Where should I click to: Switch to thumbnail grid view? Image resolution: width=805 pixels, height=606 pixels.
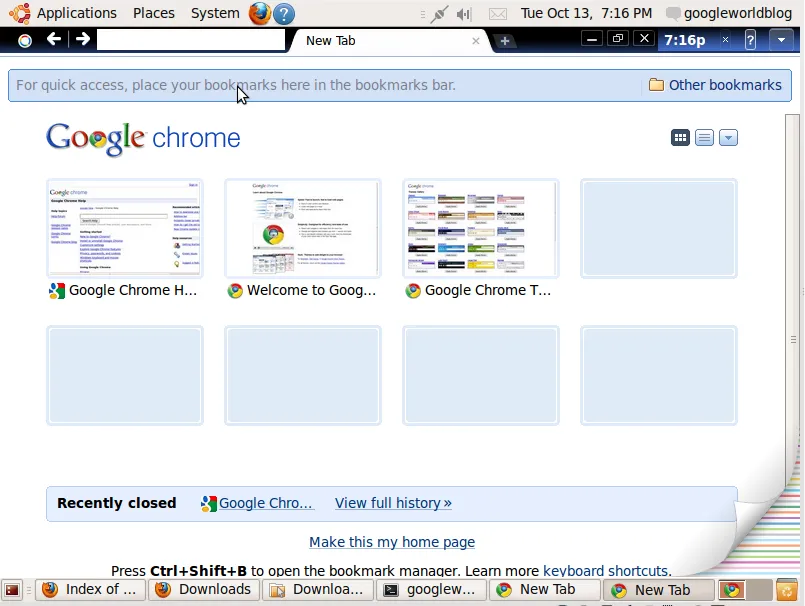pyautogui.click(x=680, y=138)
